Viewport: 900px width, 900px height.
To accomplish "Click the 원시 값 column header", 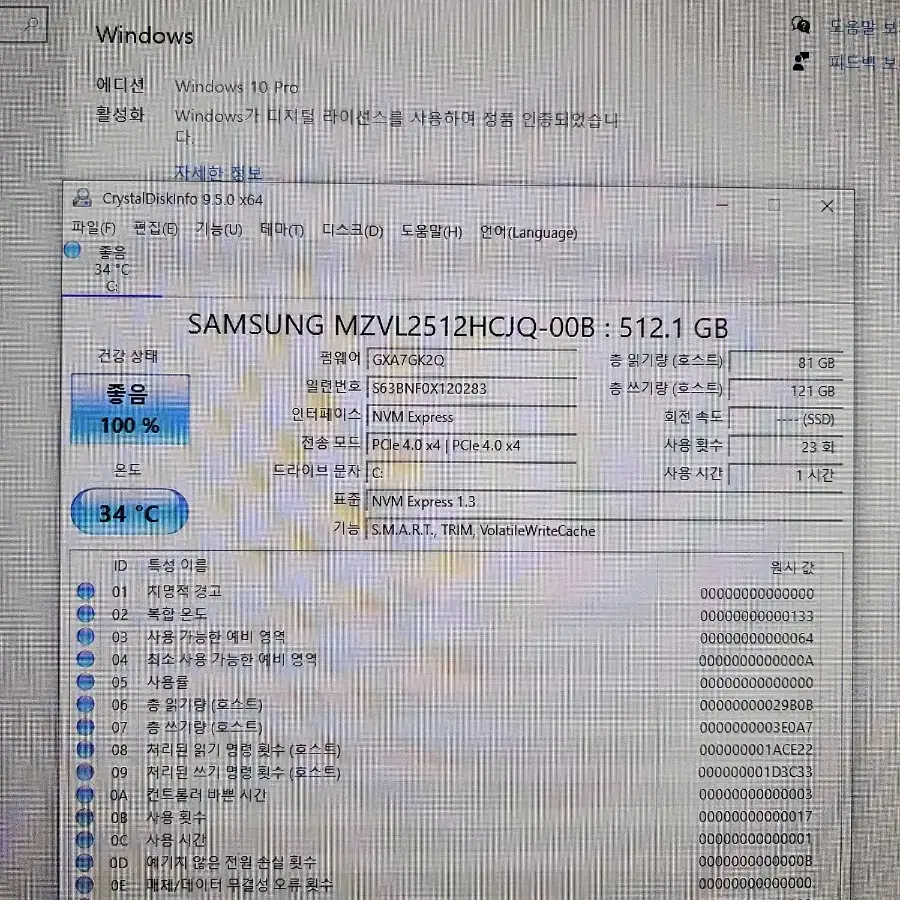I will tap(792, 568).
